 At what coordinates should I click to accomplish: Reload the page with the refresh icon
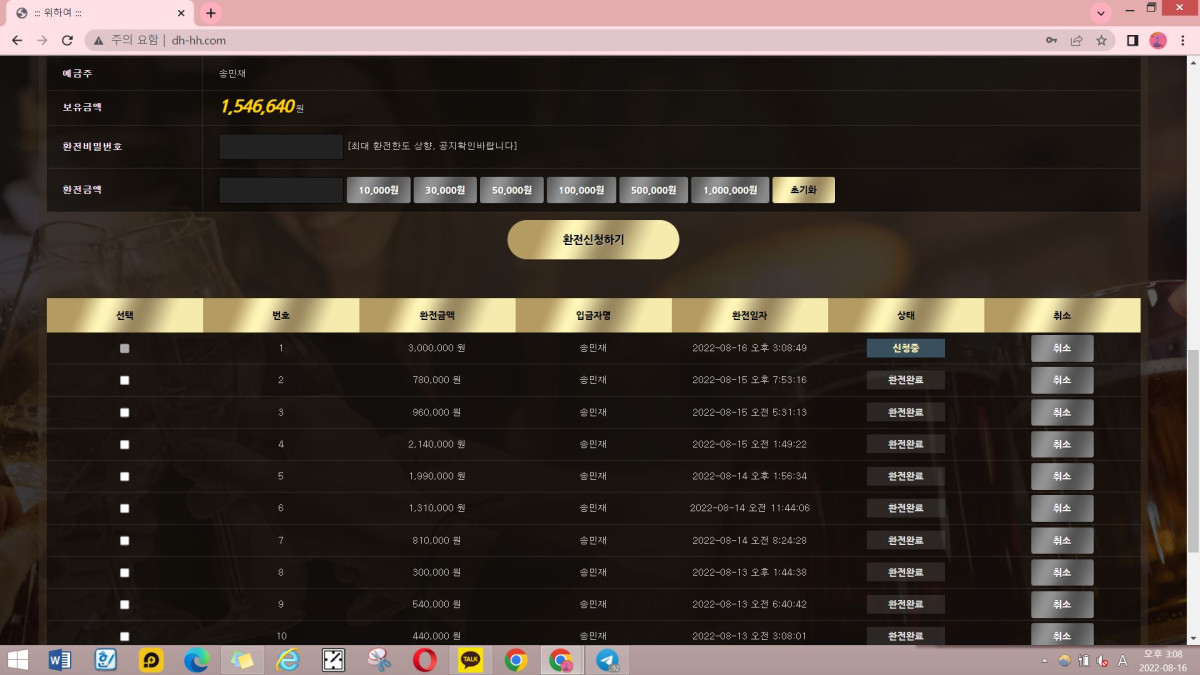pos(67,41)
